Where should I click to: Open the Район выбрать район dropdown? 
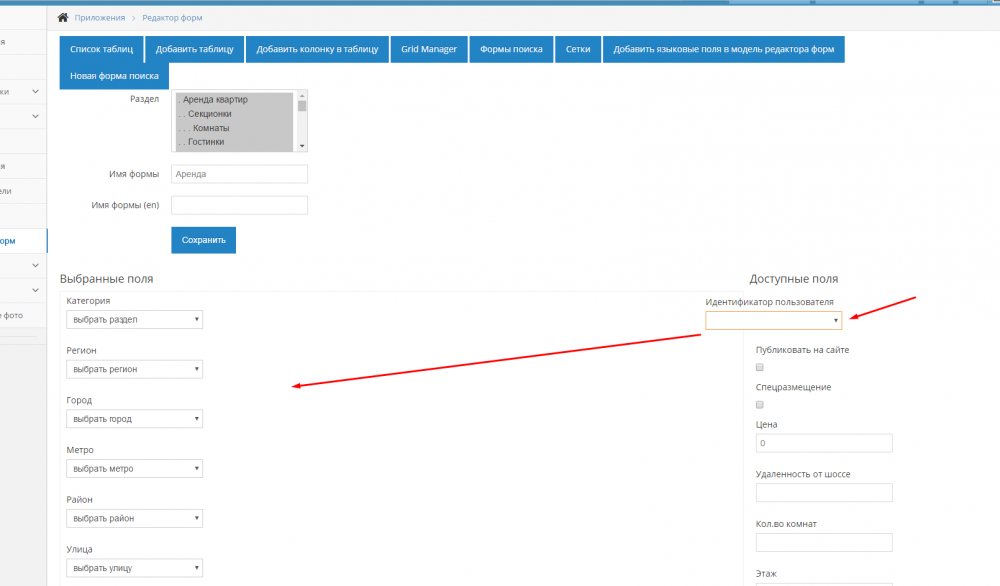[135, 518]
